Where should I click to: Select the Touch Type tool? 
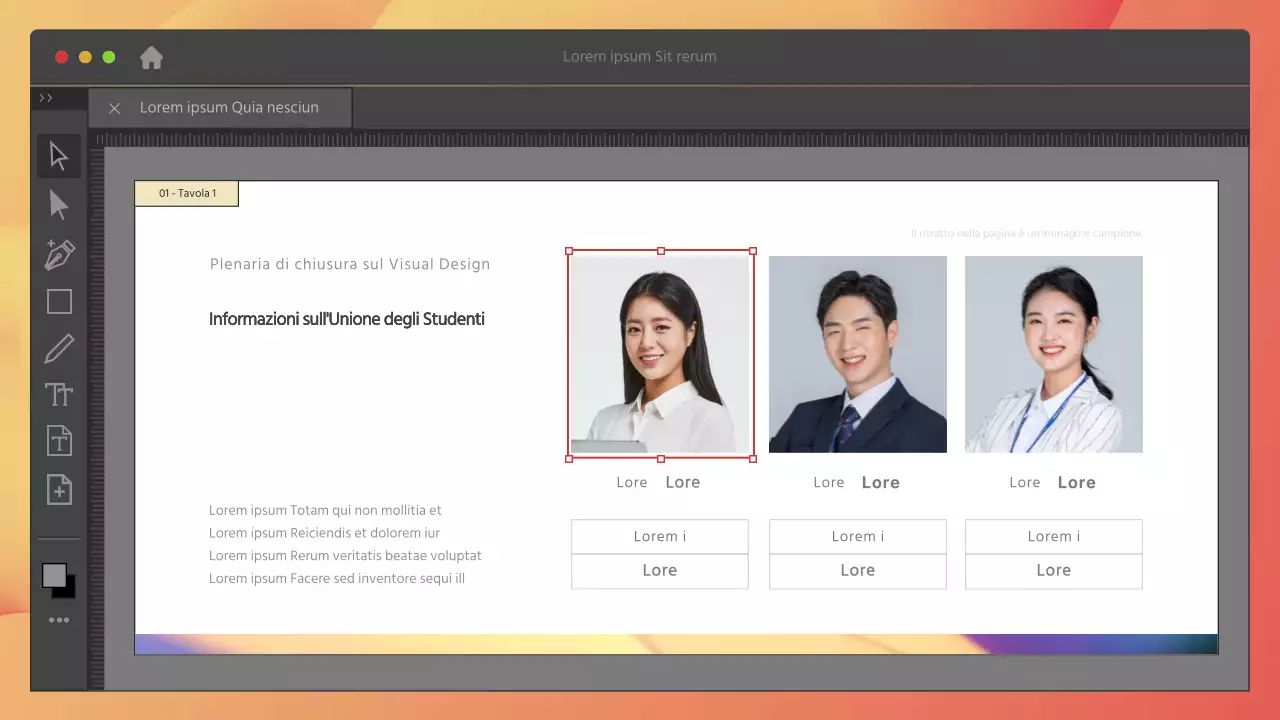click(59, 395)
